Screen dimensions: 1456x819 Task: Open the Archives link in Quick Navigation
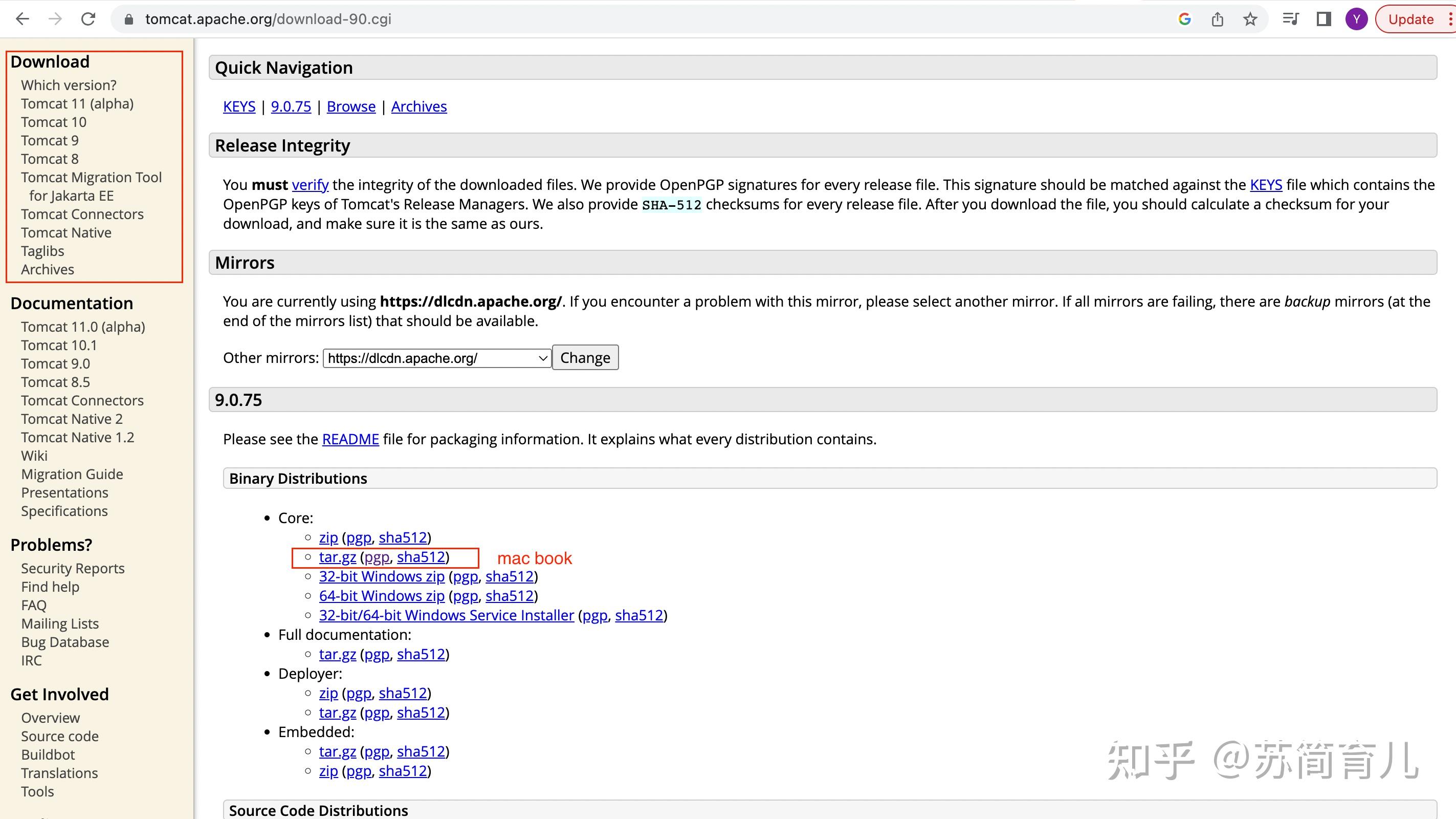tap(419, 106)
